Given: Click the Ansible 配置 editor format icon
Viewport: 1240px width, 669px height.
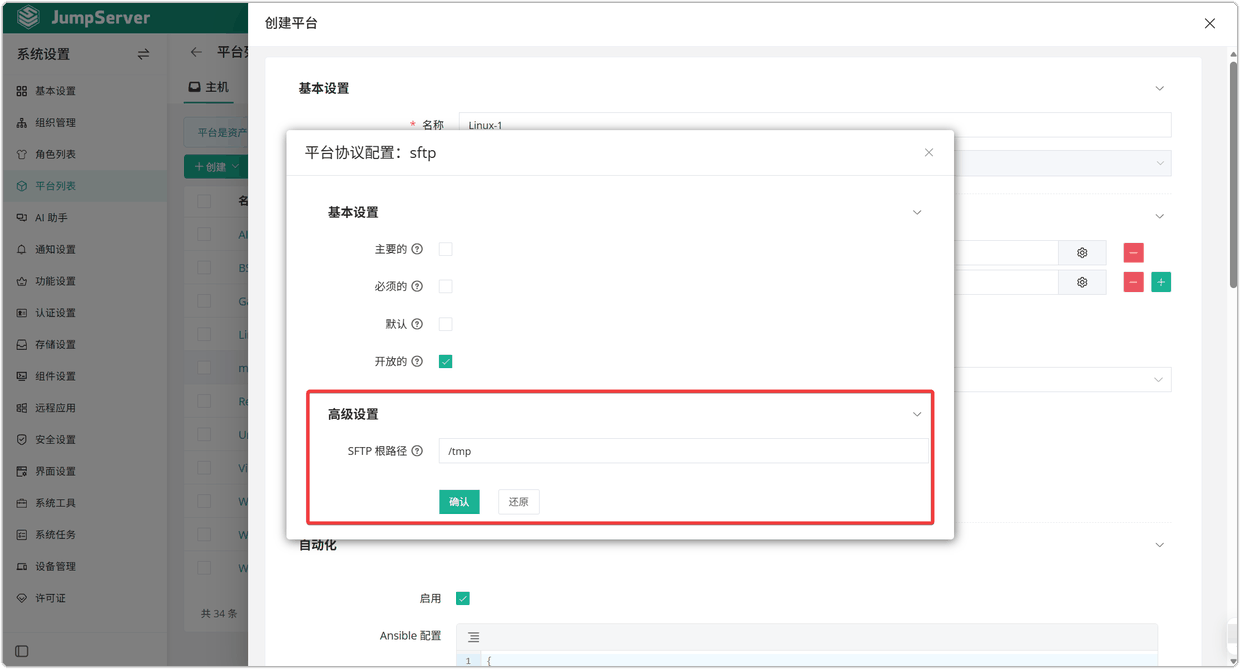Looking at the screenshot, I should (x=473, y=637).
